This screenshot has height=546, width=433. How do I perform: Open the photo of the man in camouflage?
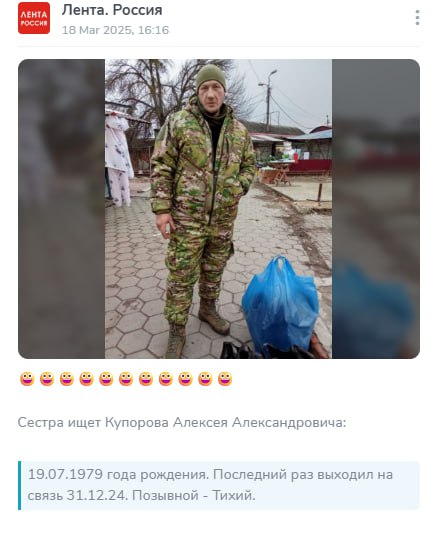pos(218,209)
